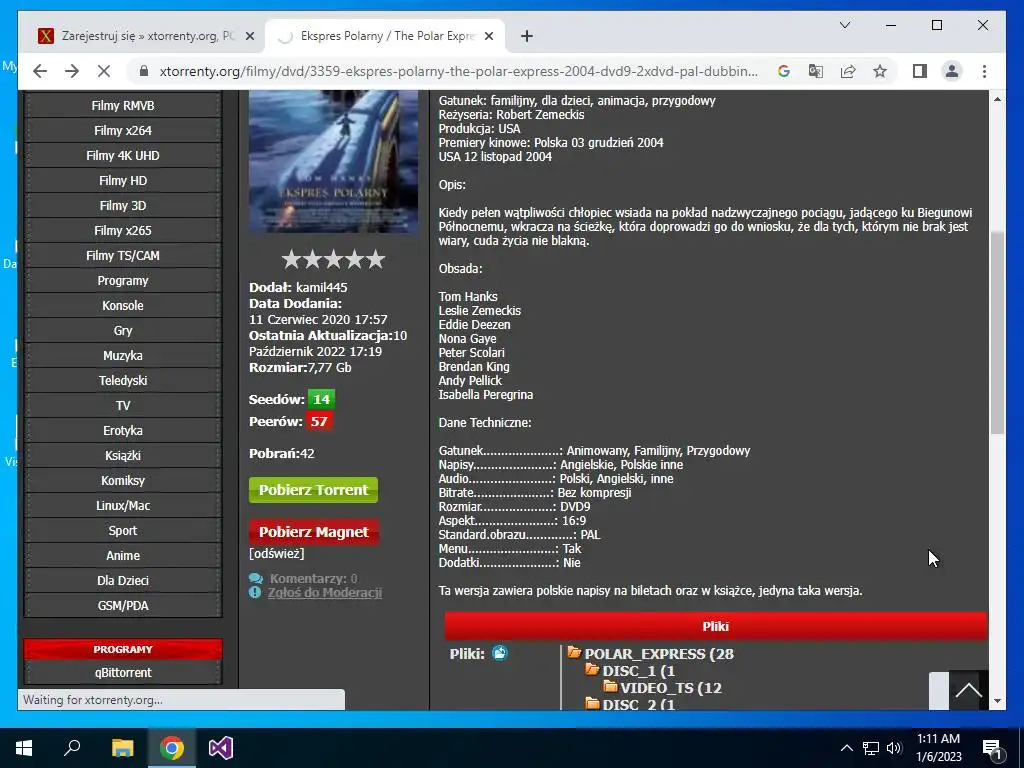Open a new browser tab
1024x768 pixels.
coord(527,36)
